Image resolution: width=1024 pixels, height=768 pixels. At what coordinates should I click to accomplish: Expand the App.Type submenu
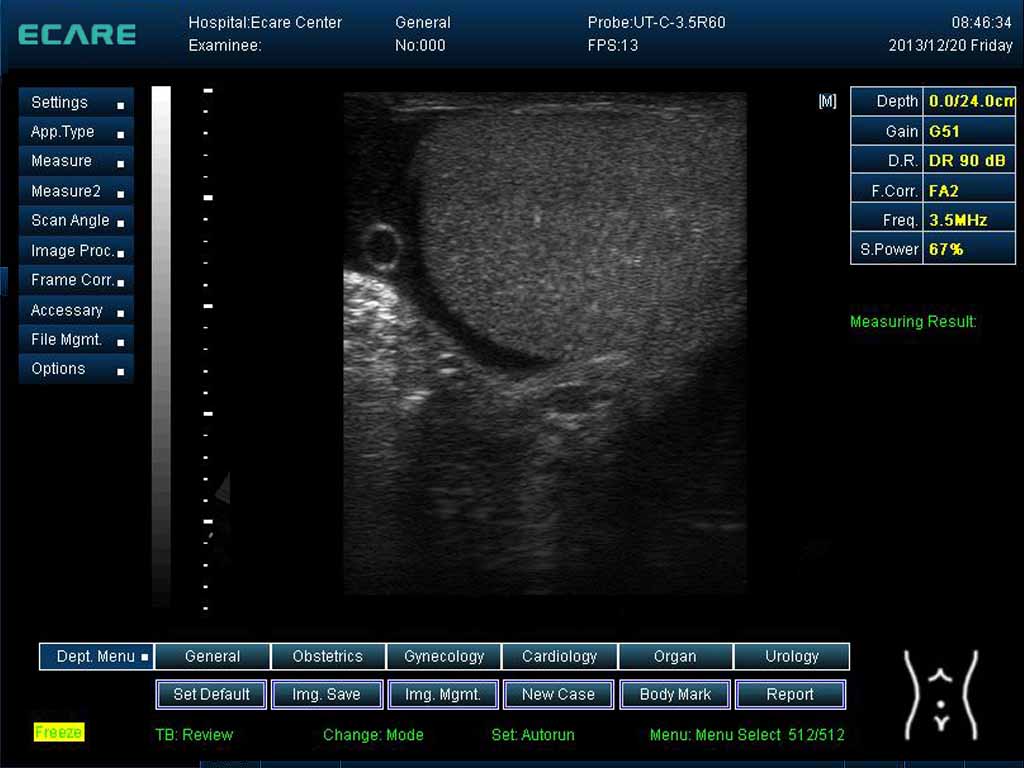click(x=76, y=132)
